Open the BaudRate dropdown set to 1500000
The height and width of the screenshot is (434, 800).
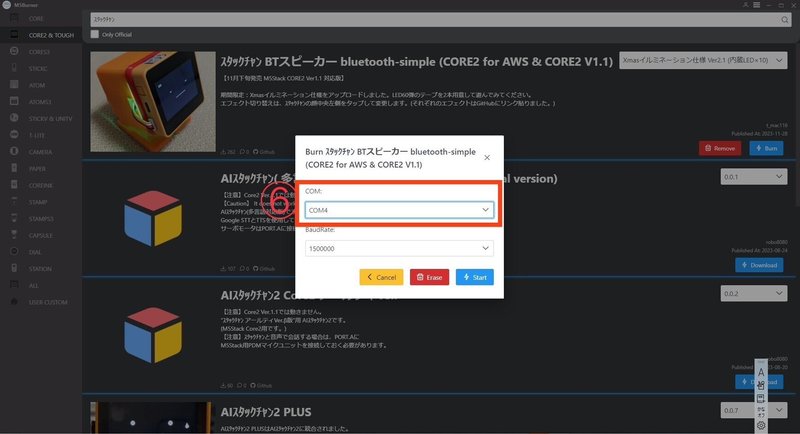tap(399, 248)
